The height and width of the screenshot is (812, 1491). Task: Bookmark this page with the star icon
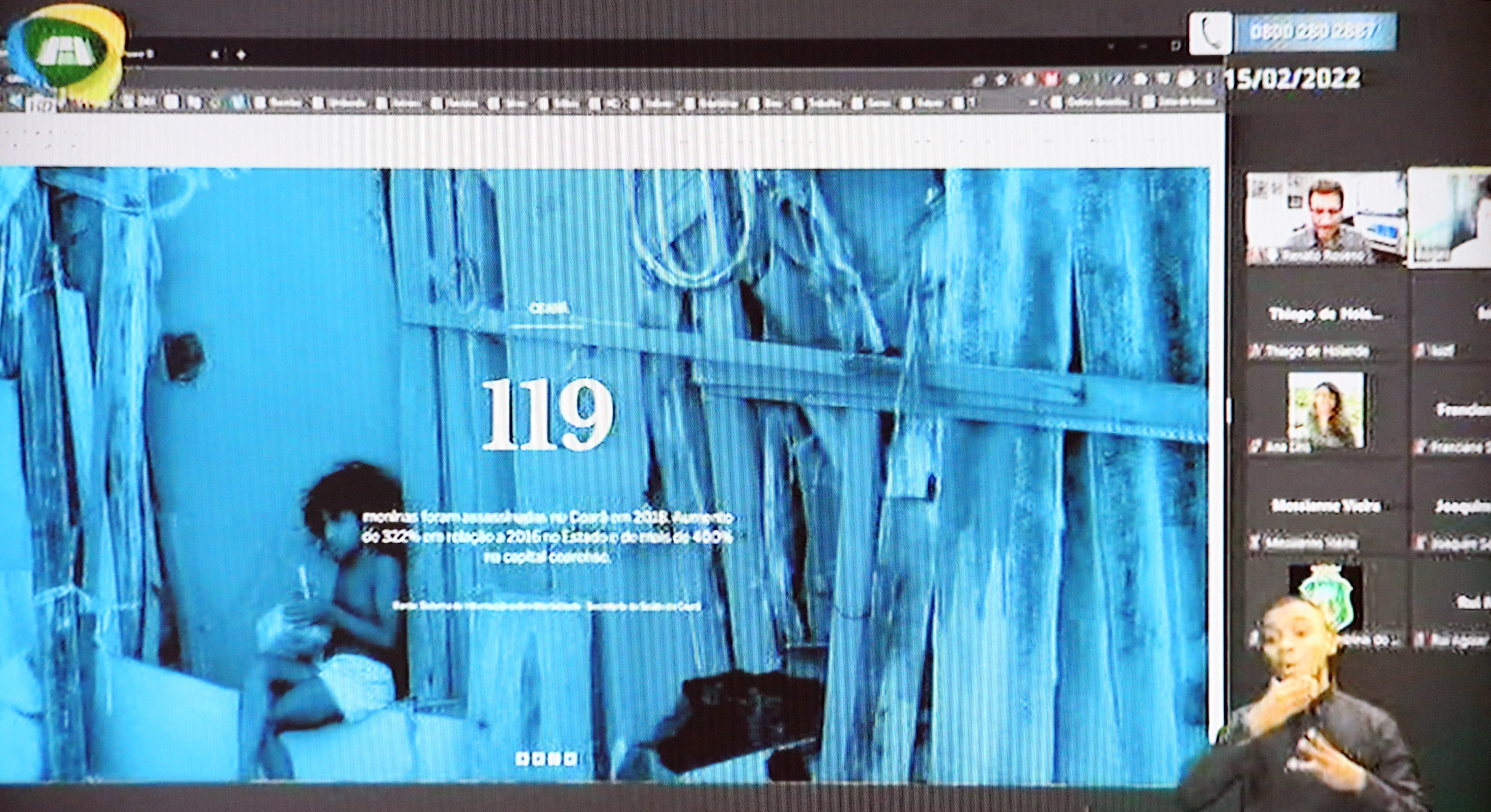click(1000, 79)
